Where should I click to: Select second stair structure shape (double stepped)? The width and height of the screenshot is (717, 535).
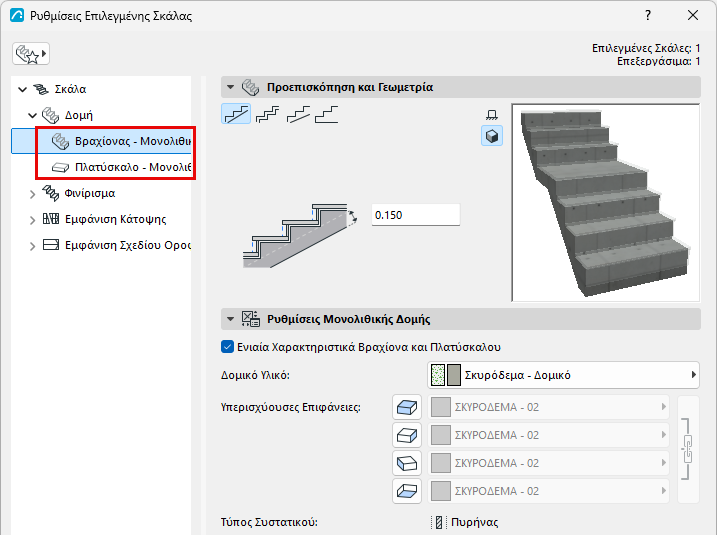tap(268, 114)
